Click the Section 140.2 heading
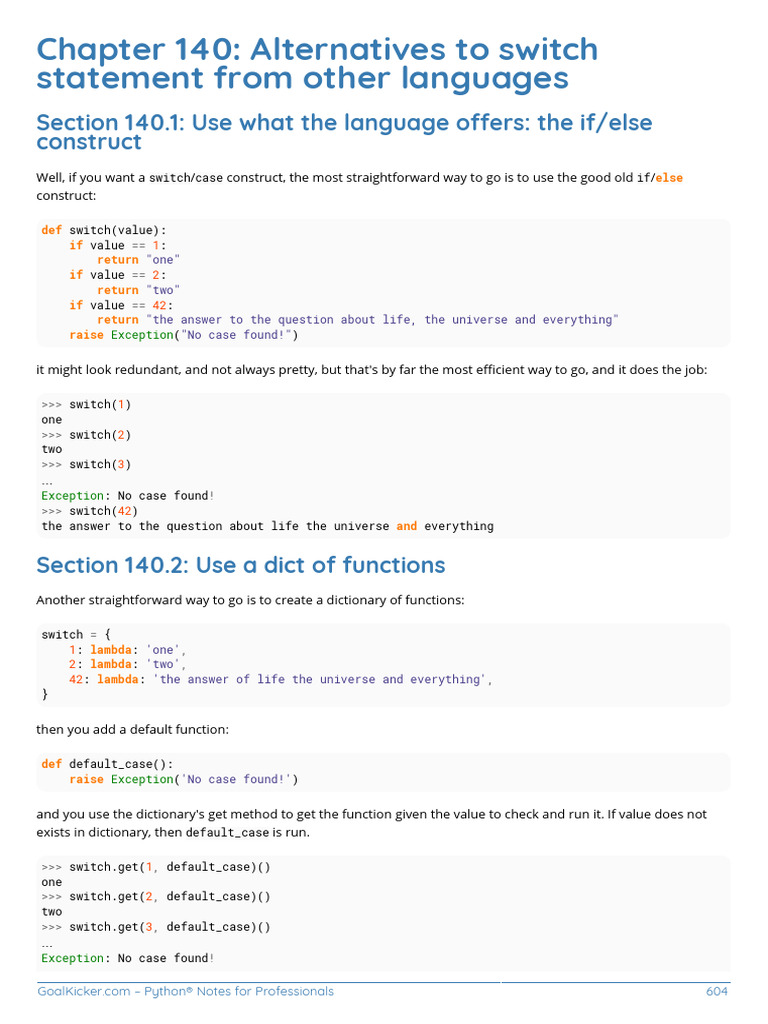Screen dimensions: 768x1024 coord(240,565)
